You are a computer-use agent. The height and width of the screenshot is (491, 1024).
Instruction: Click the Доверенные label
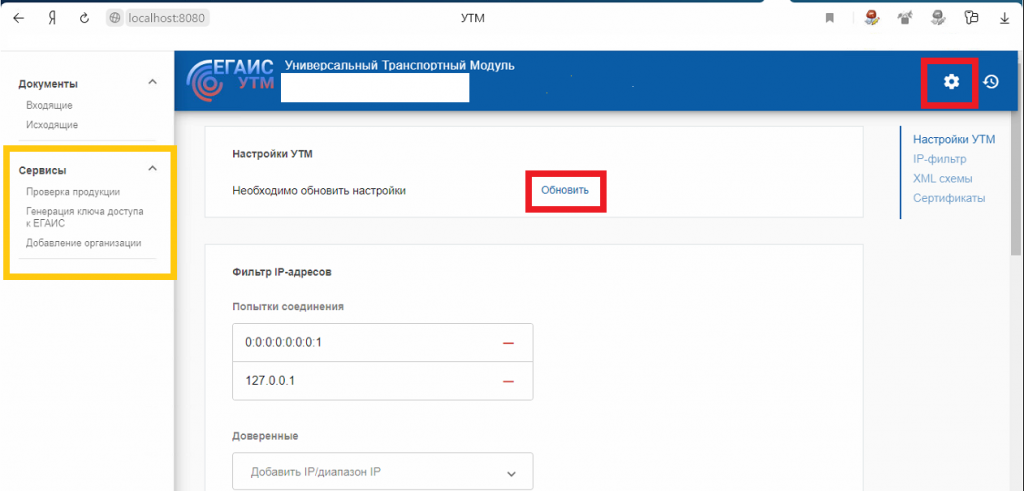coord(265,436)
